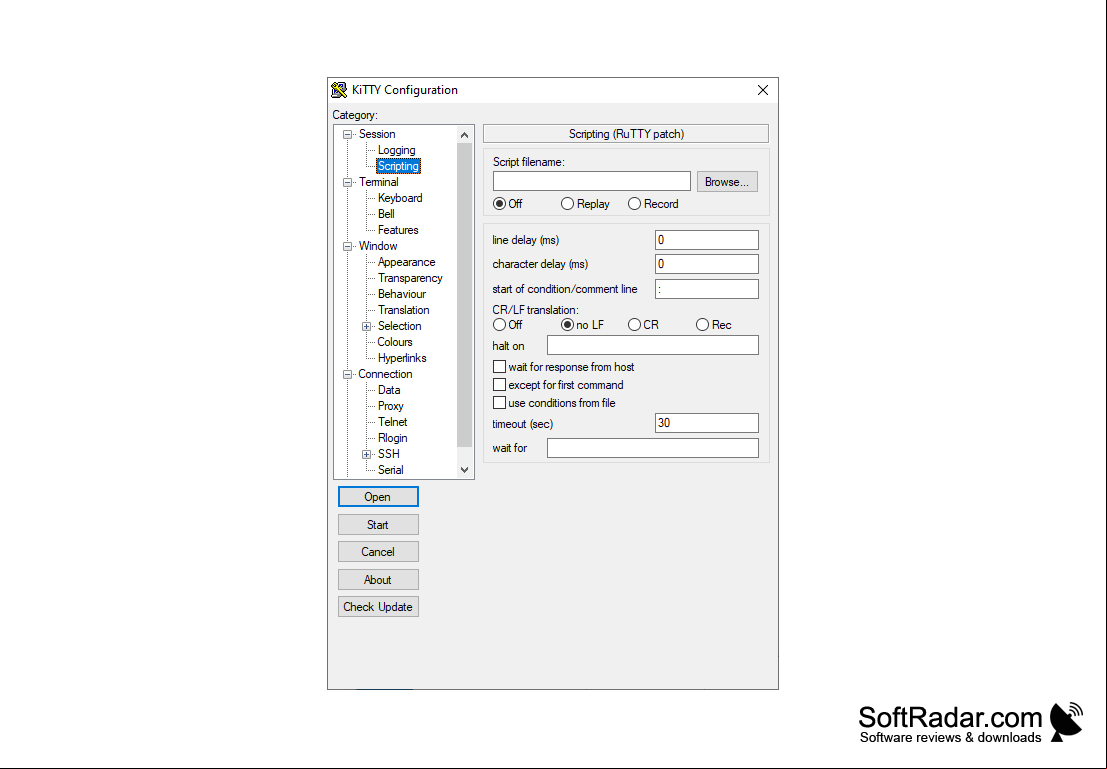Select the Scripting category

[398, 166]
